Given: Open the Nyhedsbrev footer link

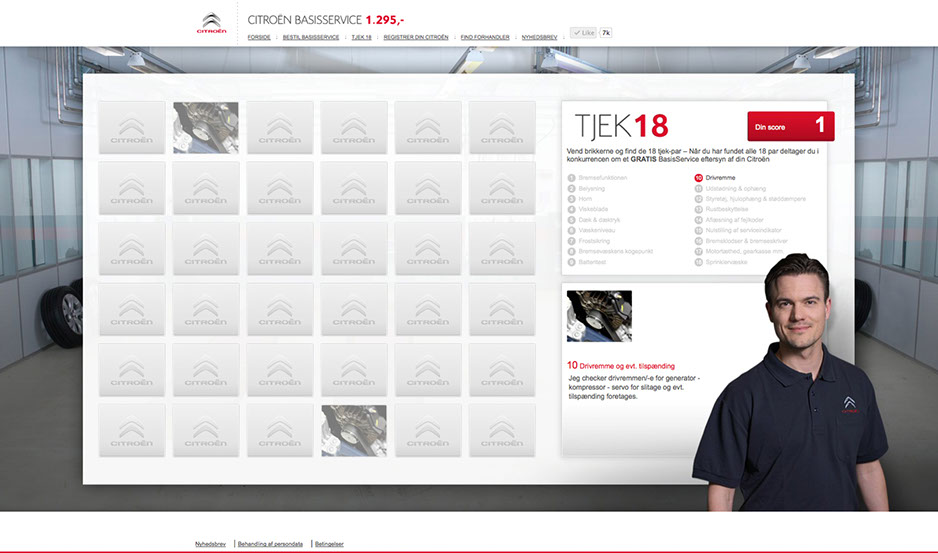Looking at the screenshot, I should (211, 544).
